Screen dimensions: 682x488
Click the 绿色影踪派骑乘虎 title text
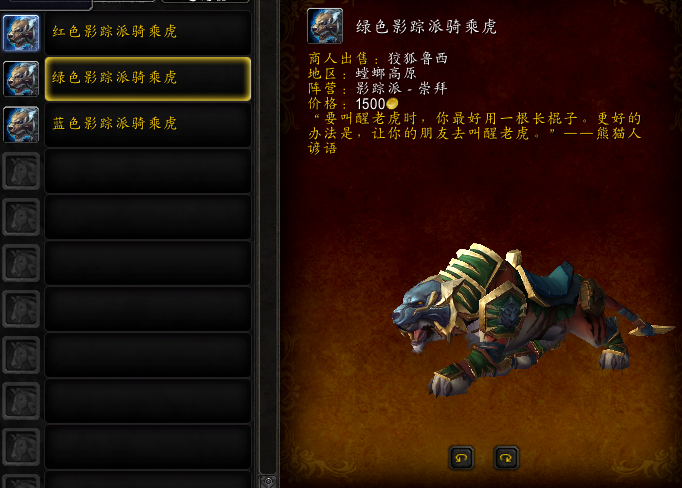click(426, 27)
